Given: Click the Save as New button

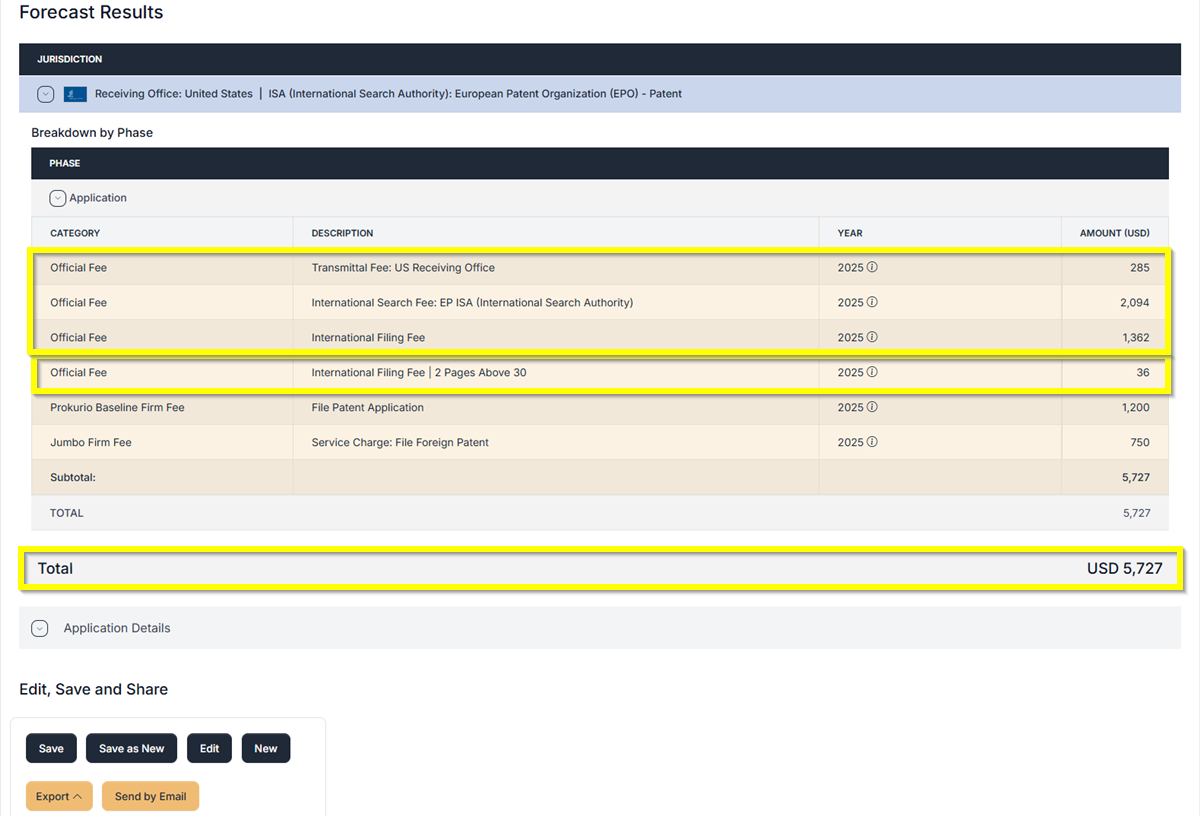Looking at the screenshot, I should pos(131,748).
